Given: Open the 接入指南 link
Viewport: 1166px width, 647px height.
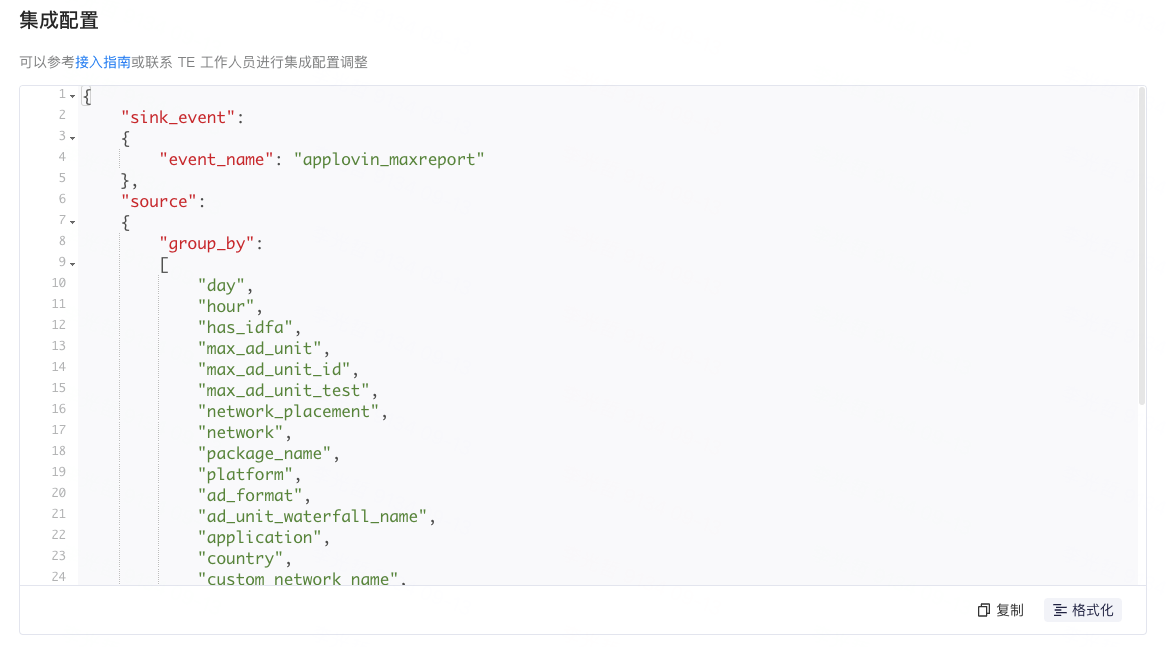Looking at the screenshot, I should click(103, 62).
